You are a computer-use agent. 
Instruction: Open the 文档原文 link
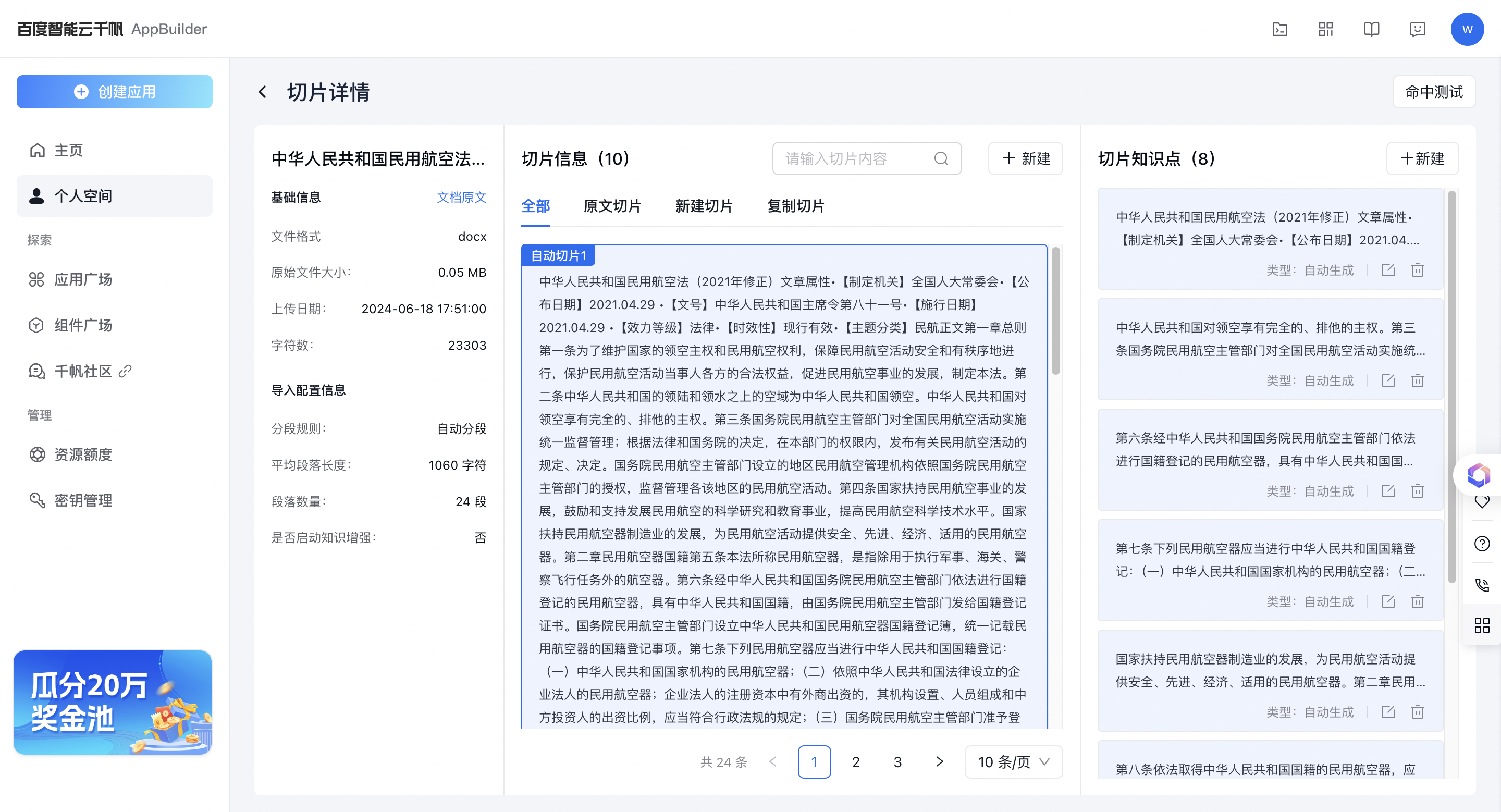(461, 198)
